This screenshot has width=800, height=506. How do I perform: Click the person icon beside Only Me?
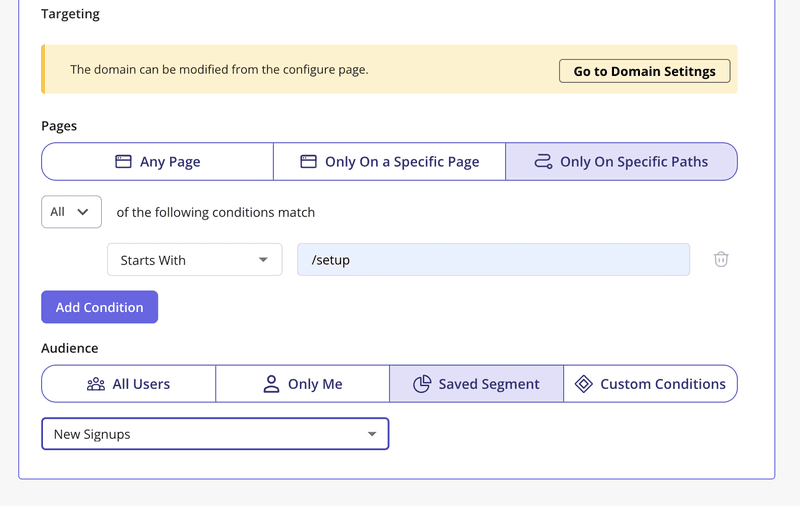(271, 384)
